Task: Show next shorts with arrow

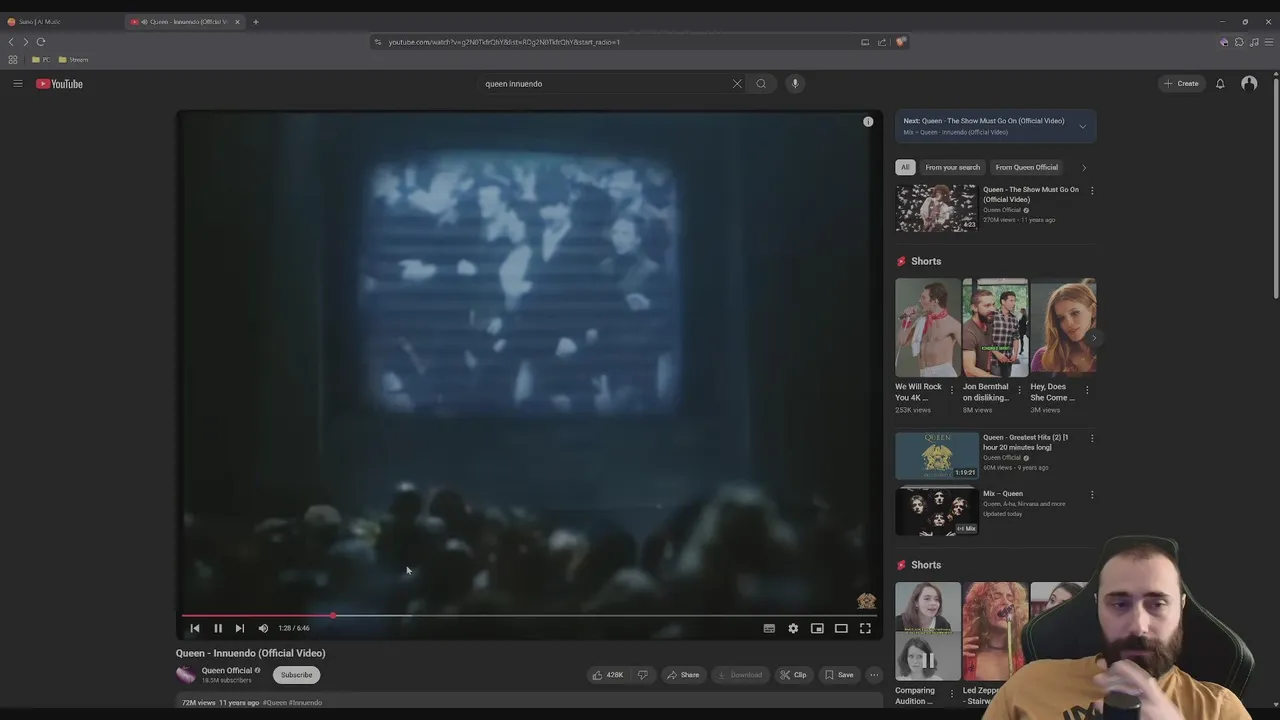Action: [1094, 338]
